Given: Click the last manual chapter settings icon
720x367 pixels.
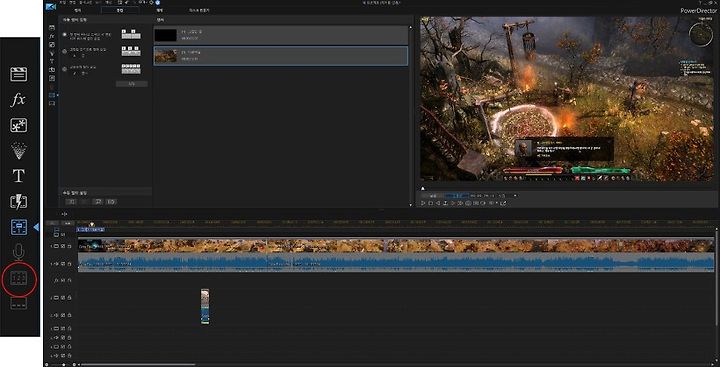Looking at the screenshot, I should [111, 202].
